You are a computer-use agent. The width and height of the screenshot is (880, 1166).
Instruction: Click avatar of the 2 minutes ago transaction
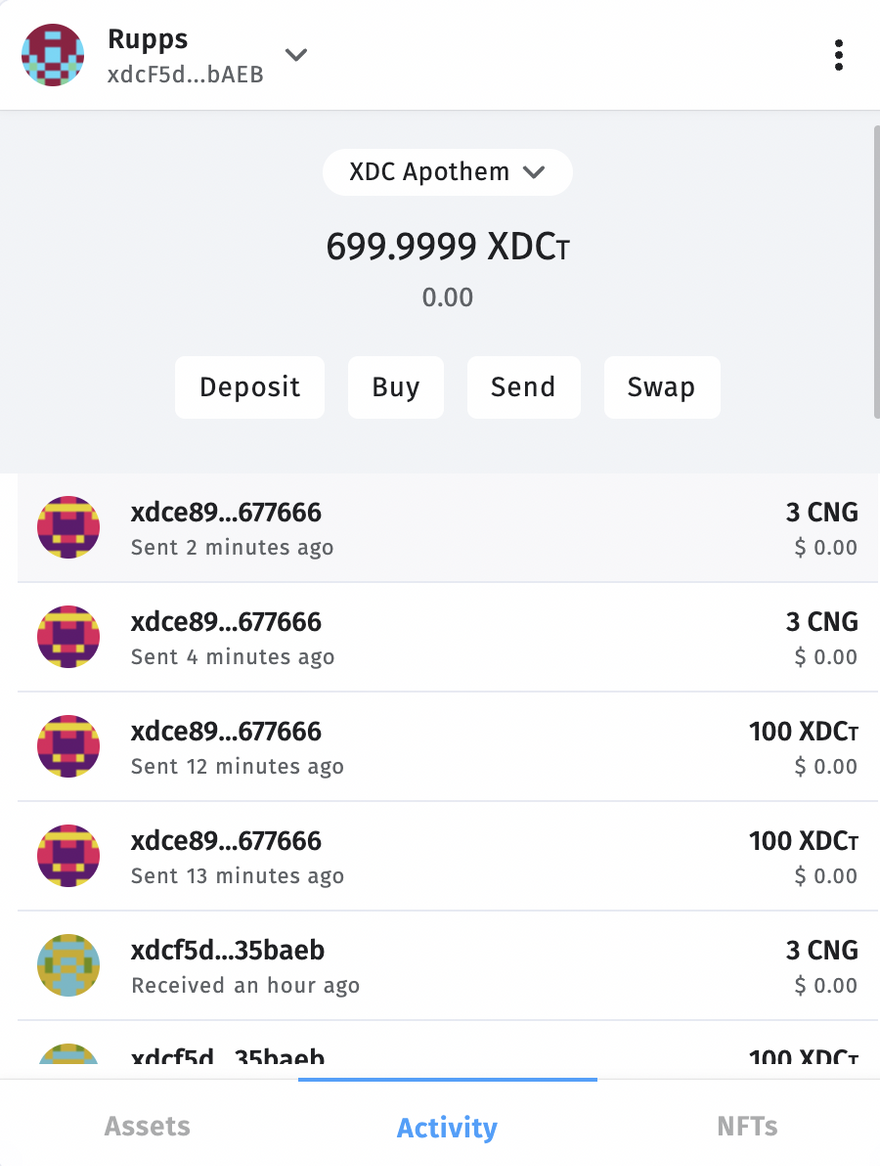point(68,527)
